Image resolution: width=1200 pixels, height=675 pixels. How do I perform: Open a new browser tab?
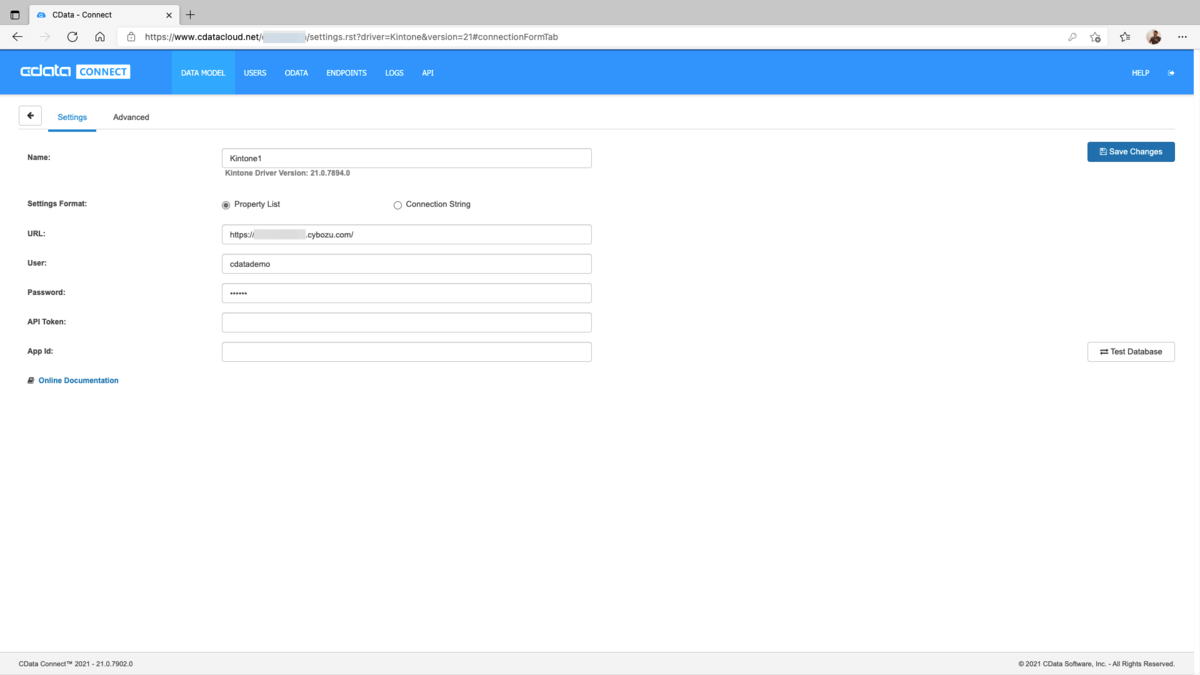point(190,15)
